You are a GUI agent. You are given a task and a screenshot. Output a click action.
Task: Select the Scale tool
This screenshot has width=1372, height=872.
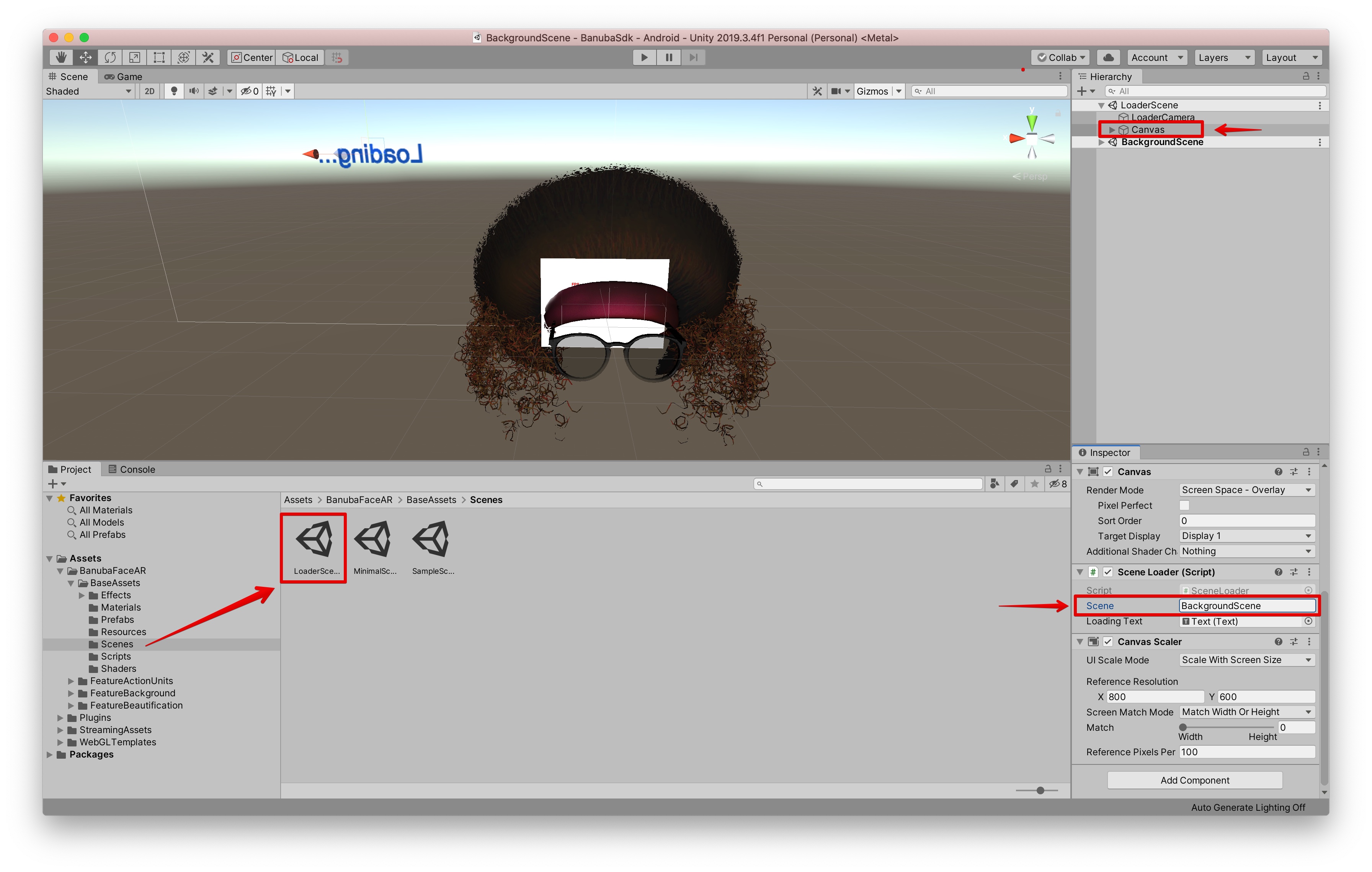point(134,57)
